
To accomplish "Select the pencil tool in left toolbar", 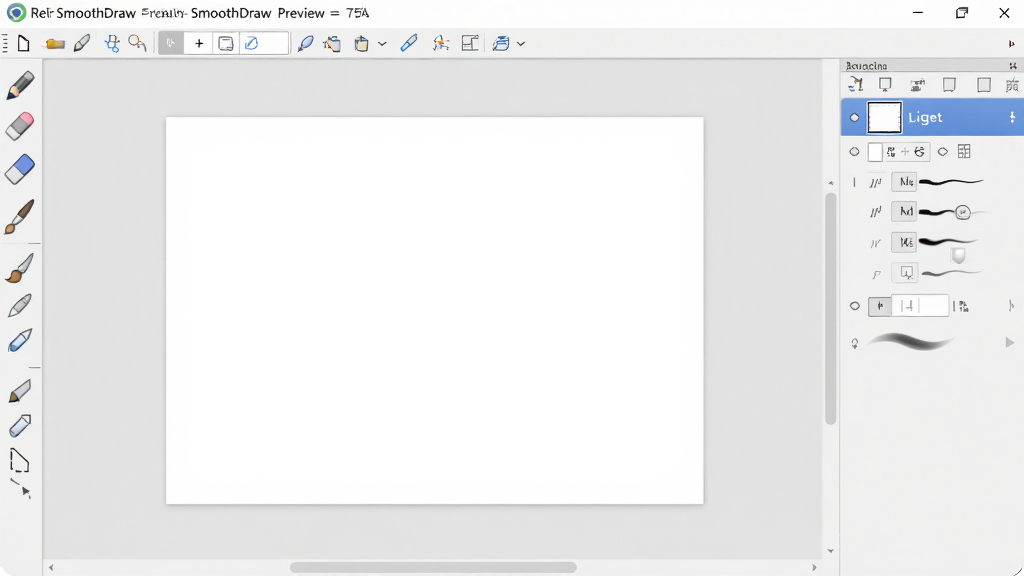I will (20, 86).
